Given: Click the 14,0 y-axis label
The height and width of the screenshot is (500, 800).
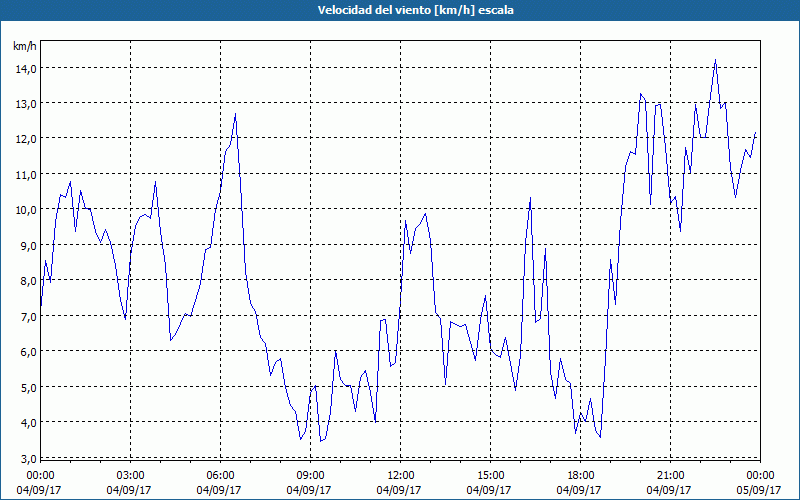Looking at the screenshot, I should pyautogui.click(x=25, y=68).
